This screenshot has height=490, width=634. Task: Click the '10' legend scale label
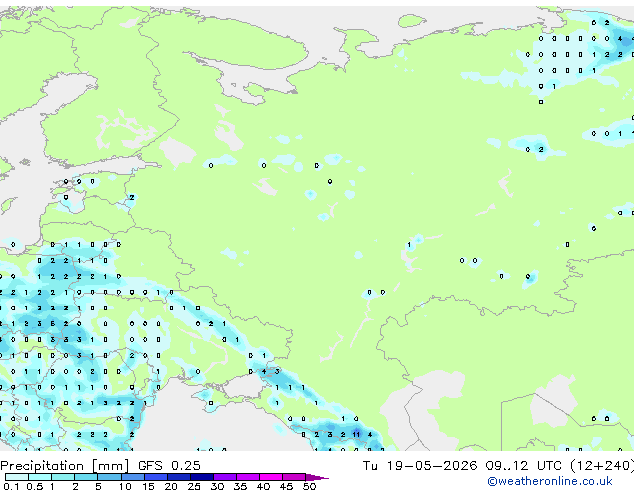click(125, 486)
